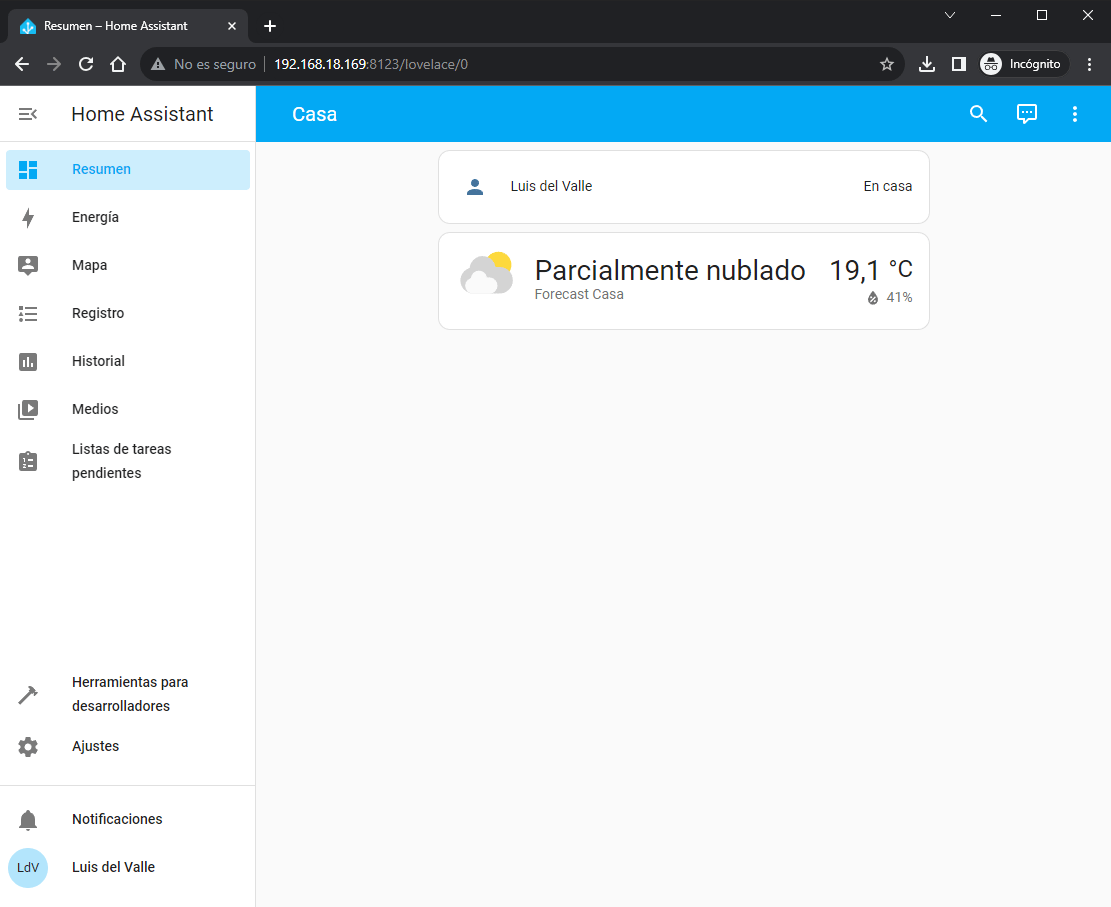This screenshot has height=907, width=1111.
Task: Collapse the Home Assistant sidebar menu
Action: [x=28, y=114]
